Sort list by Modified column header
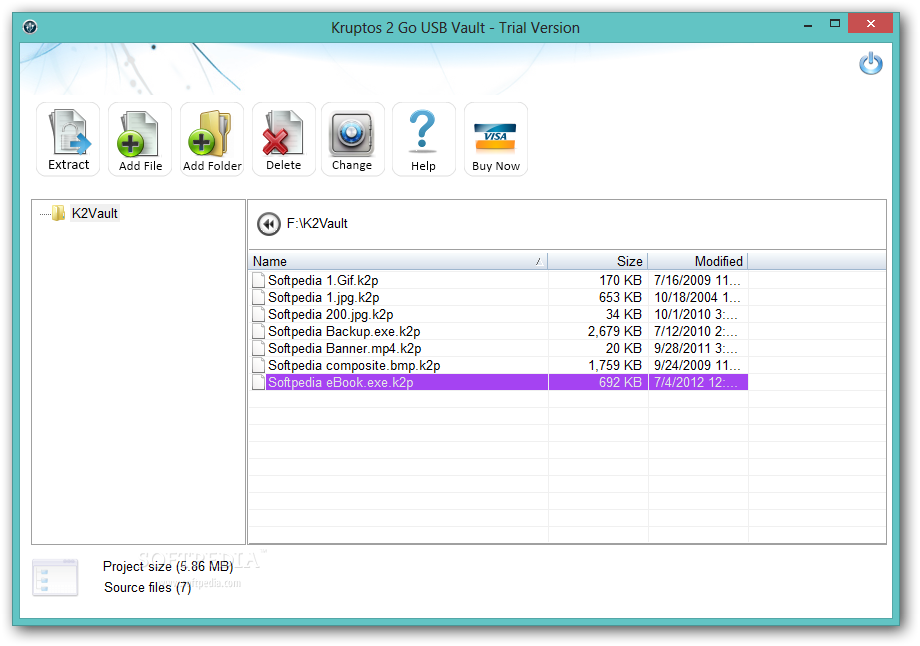This screenshot has width=920, height=646. pos(698,261)
